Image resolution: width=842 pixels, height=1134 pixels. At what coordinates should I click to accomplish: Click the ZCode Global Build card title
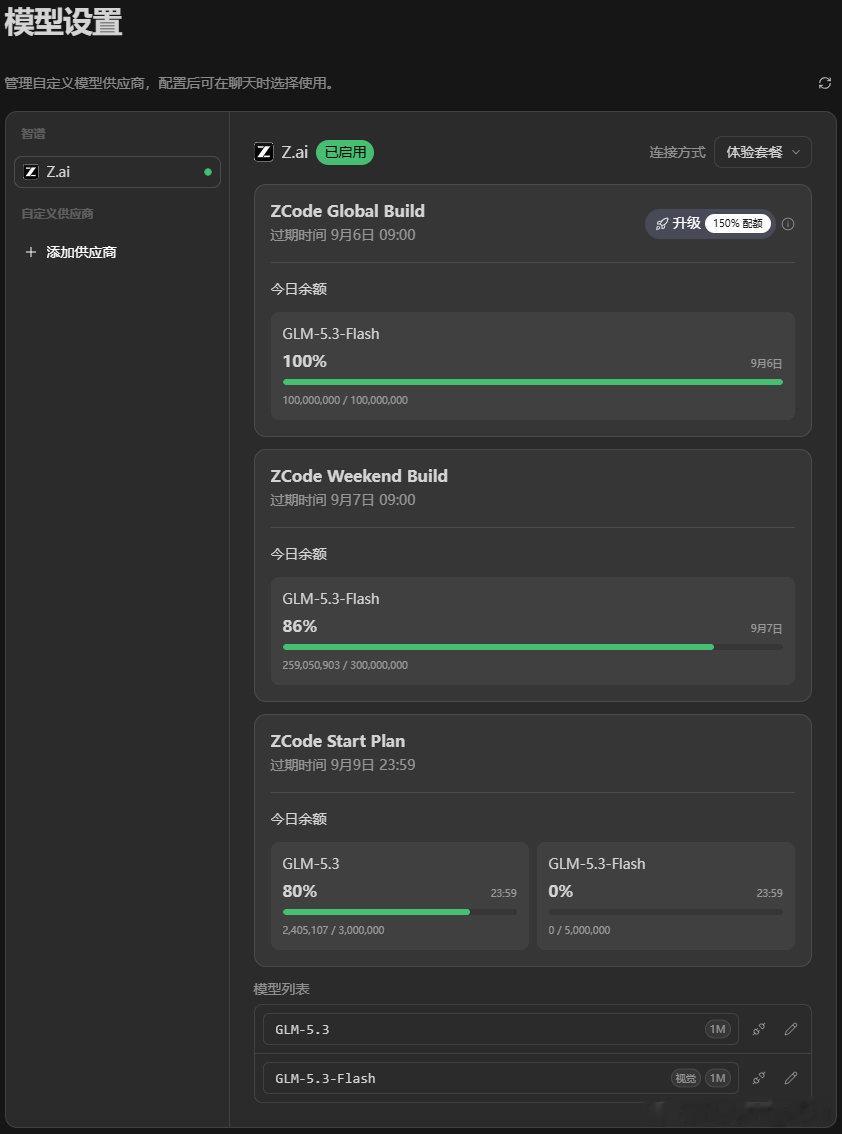(x=347, y=211)
